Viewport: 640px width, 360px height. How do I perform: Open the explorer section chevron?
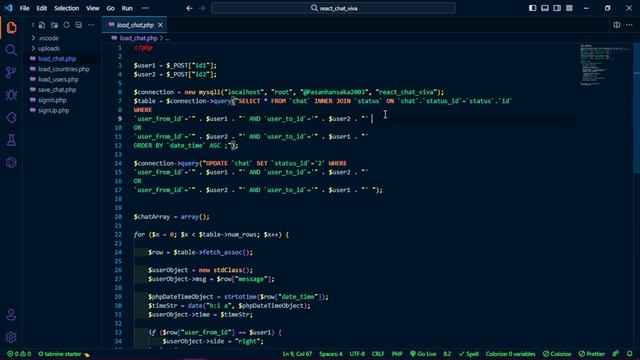[x=33, y=25]
